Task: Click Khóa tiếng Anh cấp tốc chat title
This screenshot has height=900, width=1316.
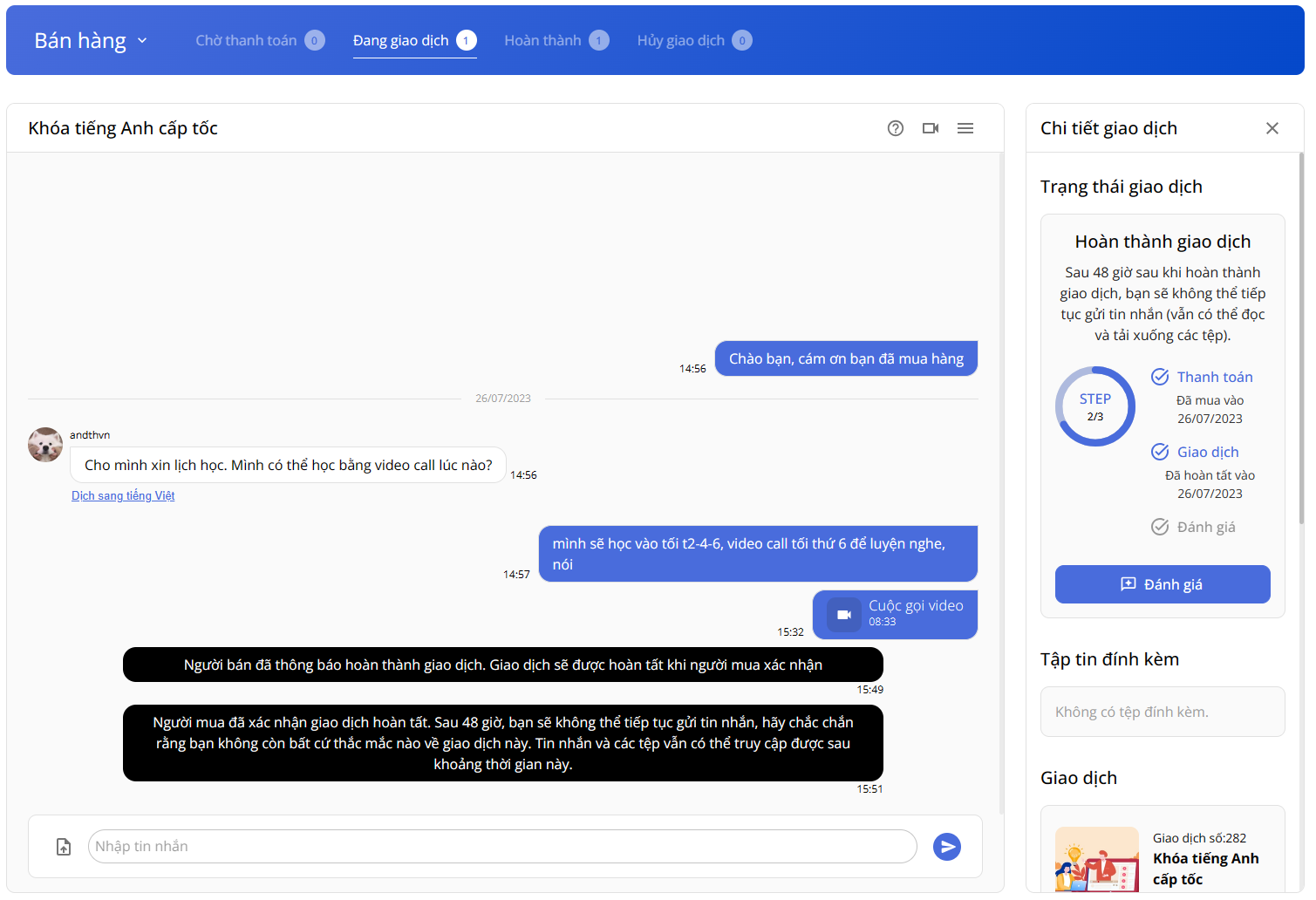Action: coord(123,128)
